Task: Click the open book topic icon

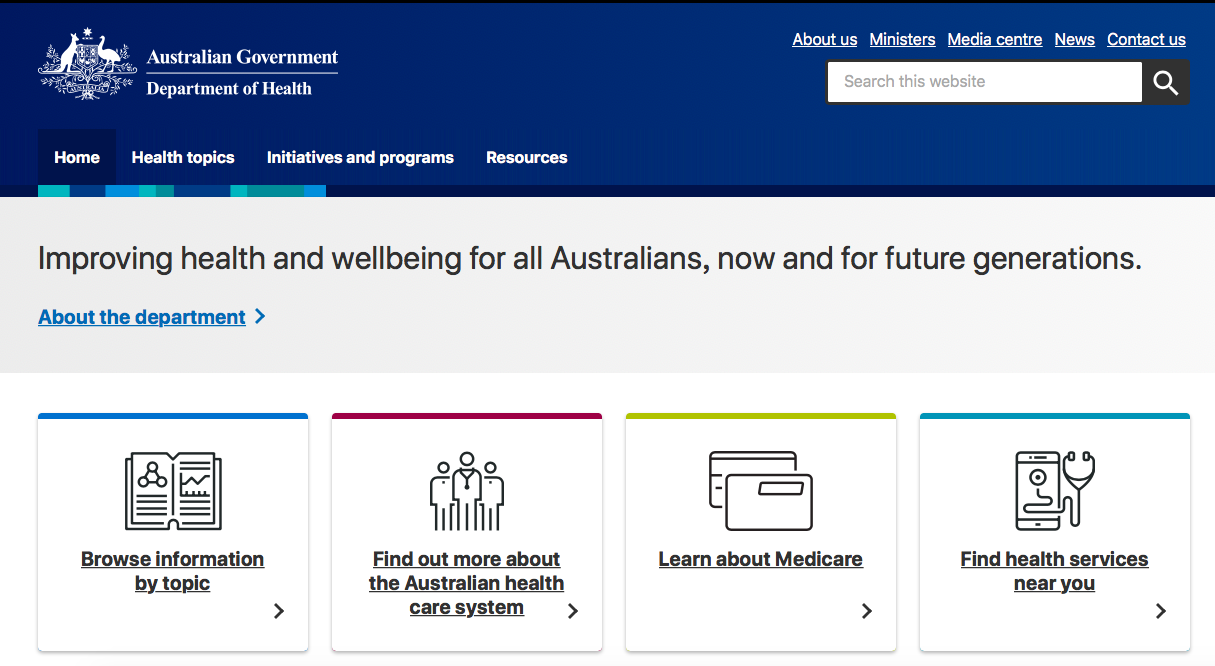Action: [173, 490]
